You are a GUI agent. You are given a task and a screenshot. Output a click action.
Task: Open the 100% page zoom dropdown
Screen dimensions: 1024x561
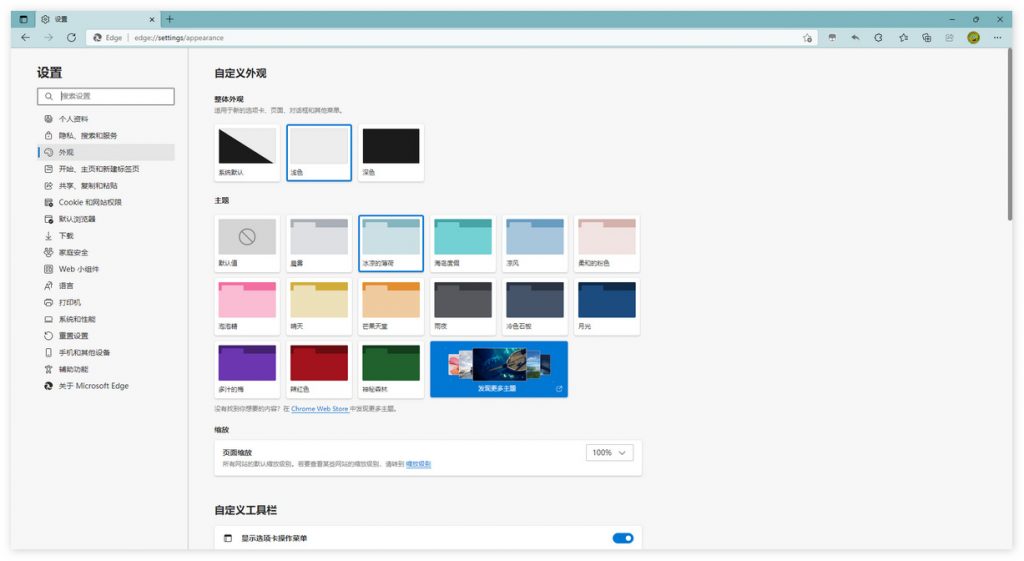pyautogui.click(x=609, y=453)
